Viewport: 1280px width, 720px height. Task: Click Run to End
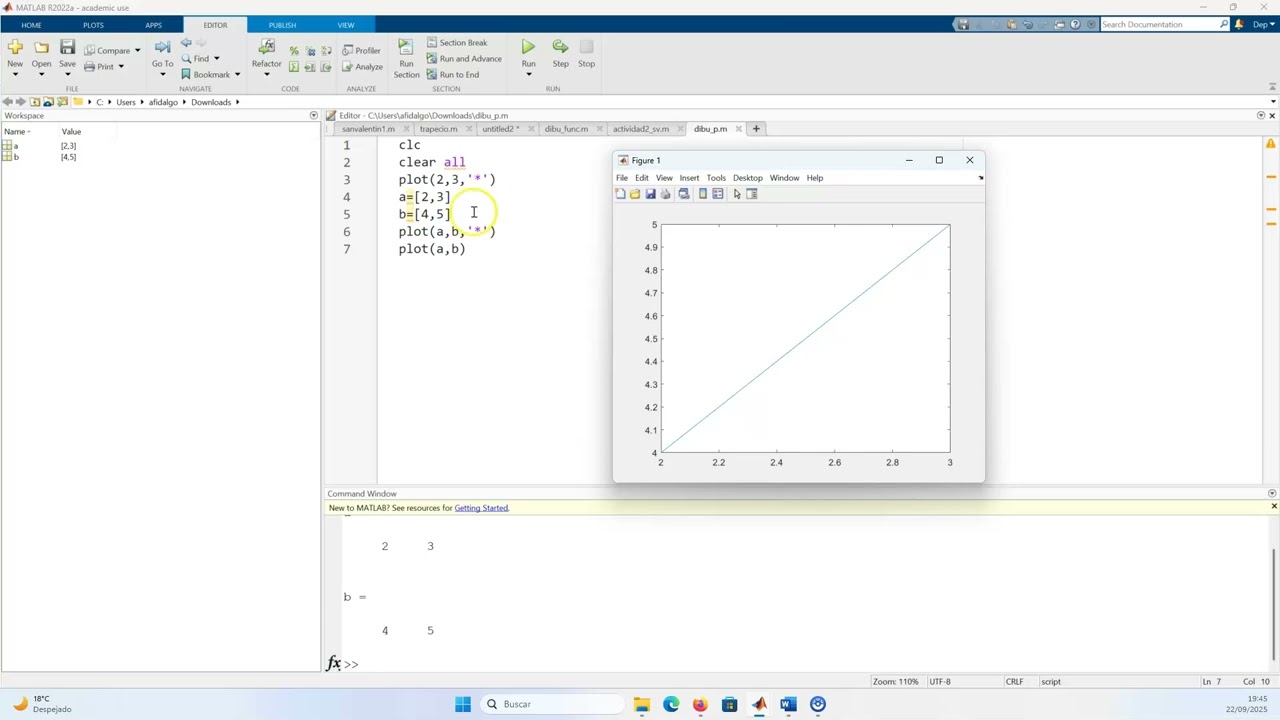point(453,74)
